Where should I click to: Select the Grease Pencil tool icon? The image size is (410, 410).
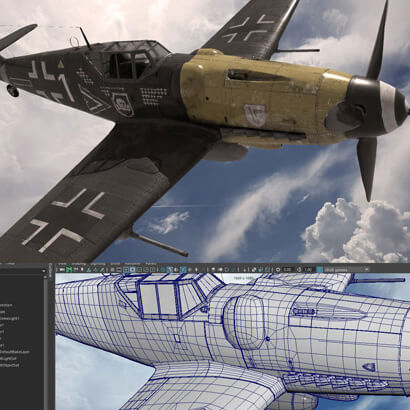(102, 269)
